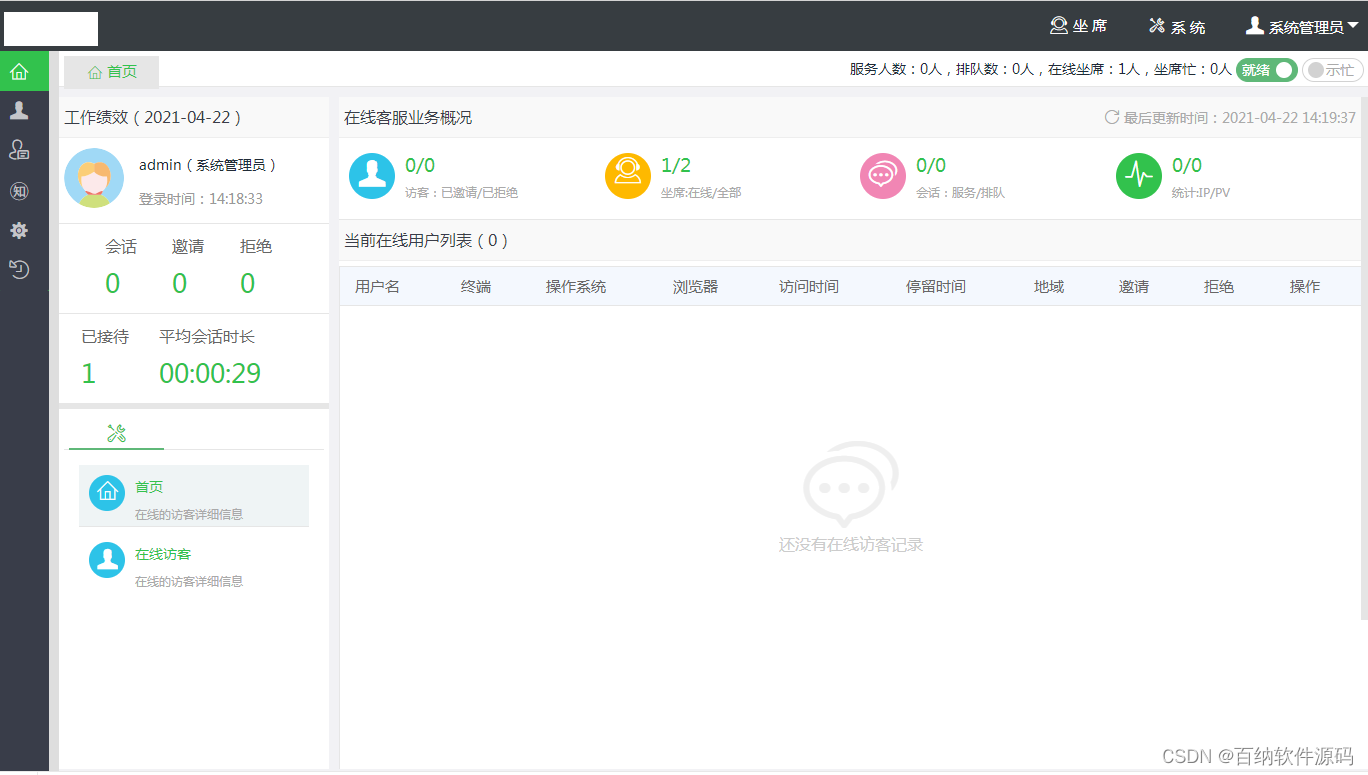Click the 在线客服业务概况 heading
The image size is (1368, 775).
point(408,118)
